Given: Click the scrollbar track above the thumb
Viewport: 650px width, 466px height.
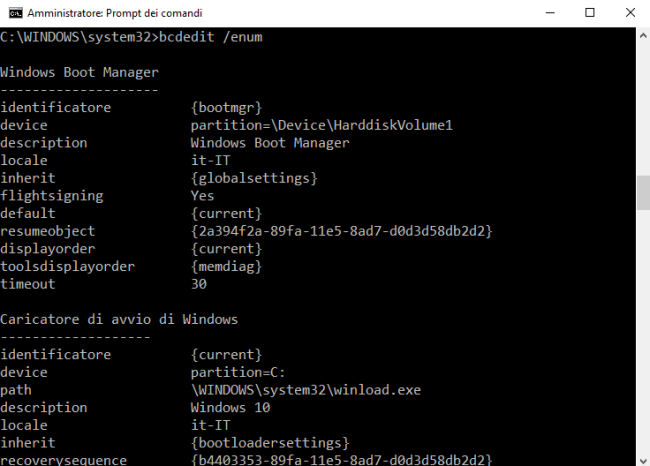Looking at the screenshot, I should 643,110.
